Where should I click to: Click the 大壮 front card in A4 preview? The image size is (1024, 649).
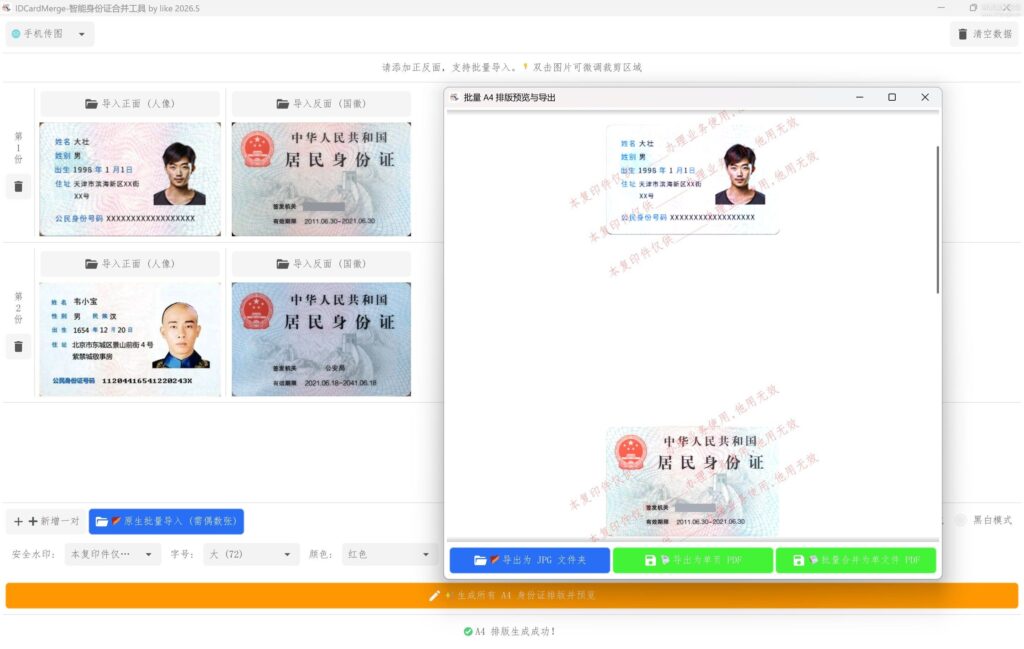[692, 180]
